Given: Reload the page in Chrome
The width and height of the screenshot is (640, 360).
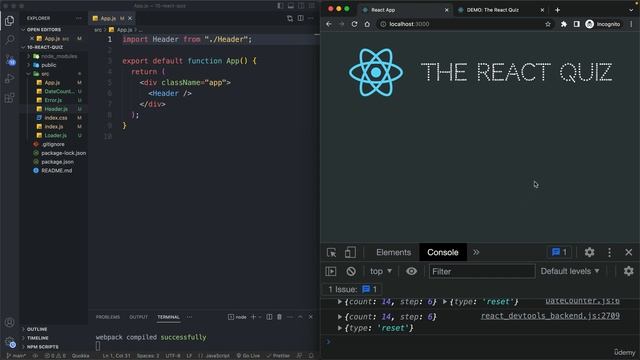Looking at the screenshot, I should pos(354,24).
